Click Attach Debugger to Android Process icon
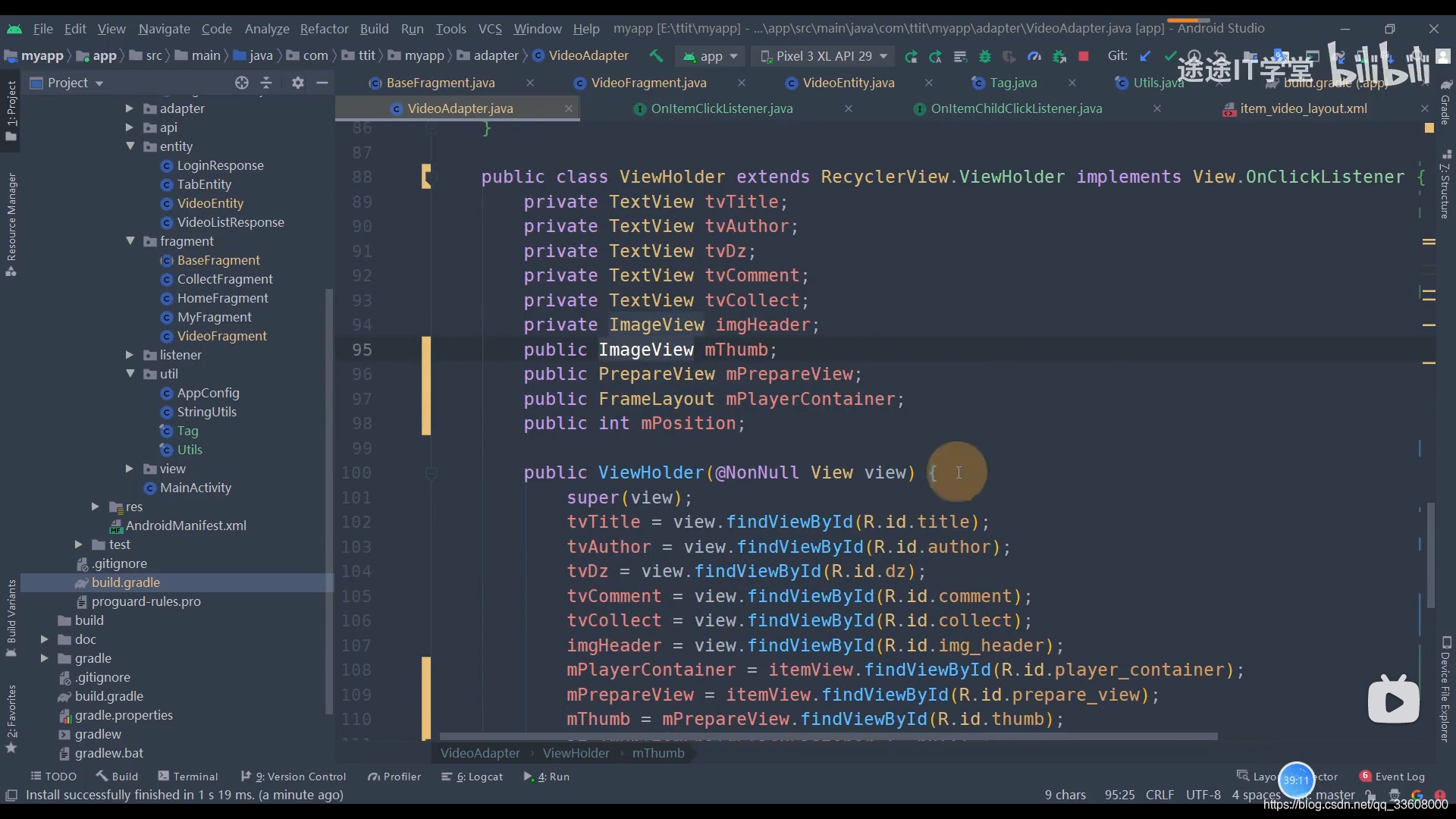This screenshot has width=1456, height=819. coord(1059,56)
